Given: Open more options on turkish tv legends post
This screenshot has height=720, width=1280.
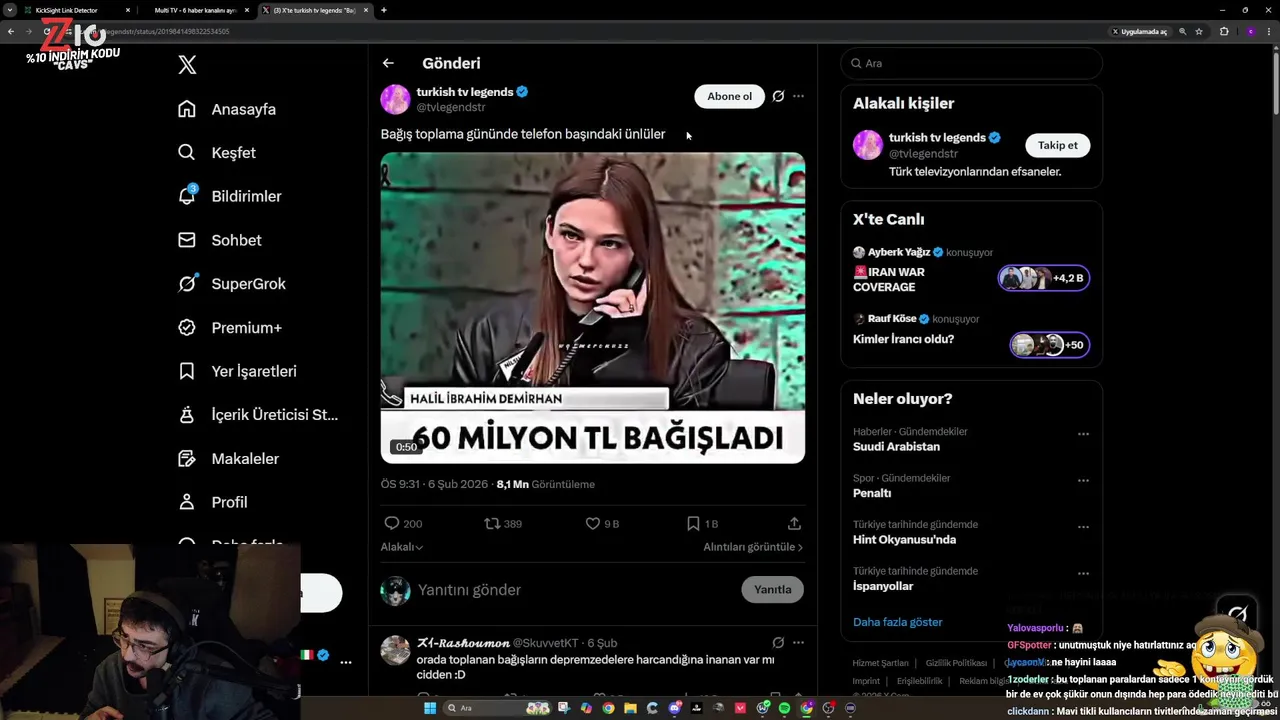Looking at the screenshot, I should click(x=798, y=96).
